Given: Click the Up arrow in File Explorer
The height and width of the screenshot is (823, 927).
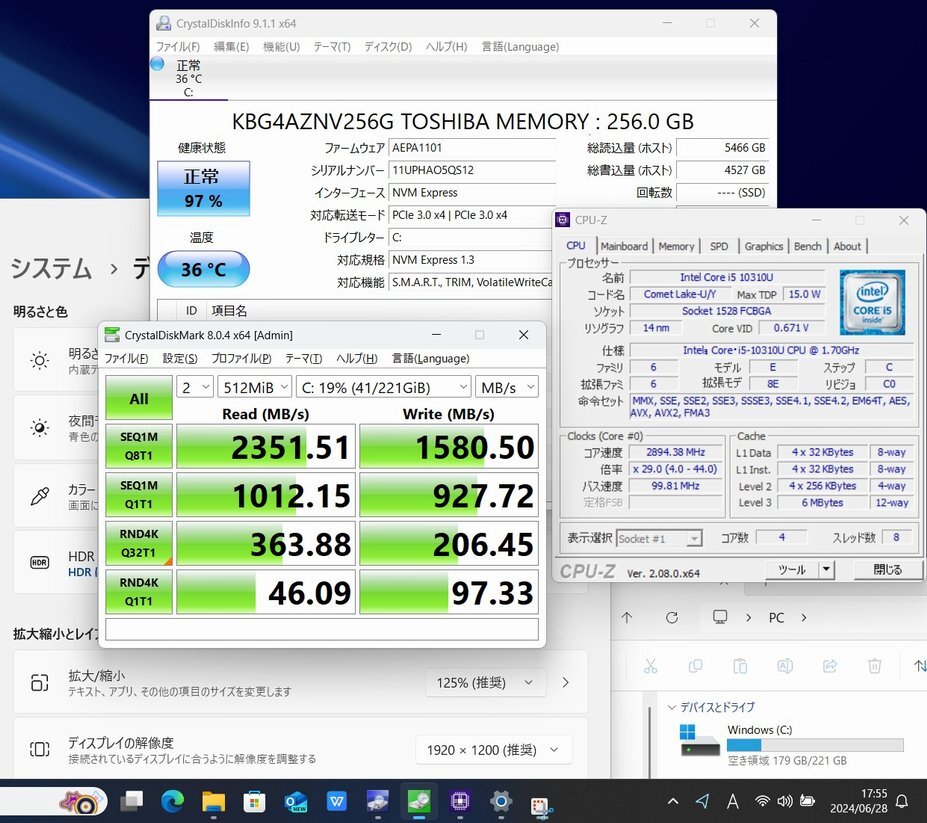Looking at the screenshot, I should pos(627,618).
